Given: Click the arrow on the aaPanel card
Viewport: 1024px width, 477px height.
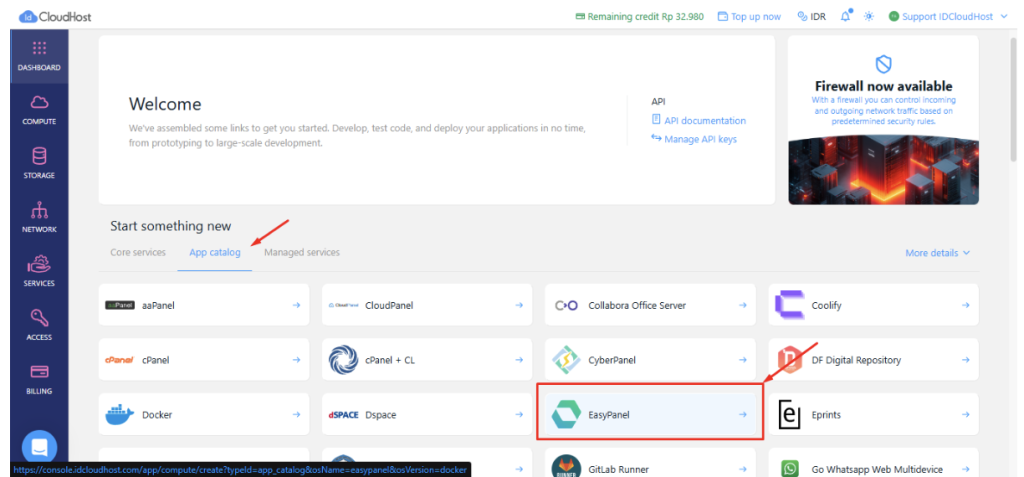Looking at the screenshot, I should [296, 305].
